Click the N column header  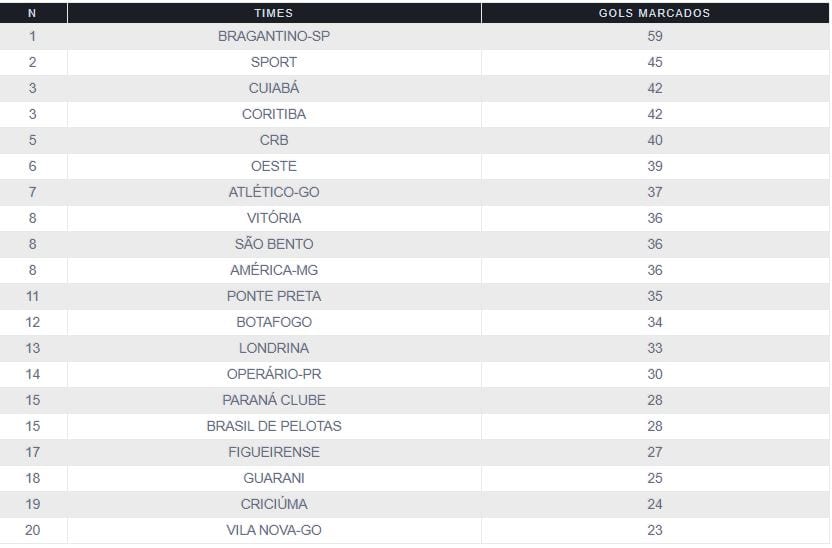coord(33,13)
